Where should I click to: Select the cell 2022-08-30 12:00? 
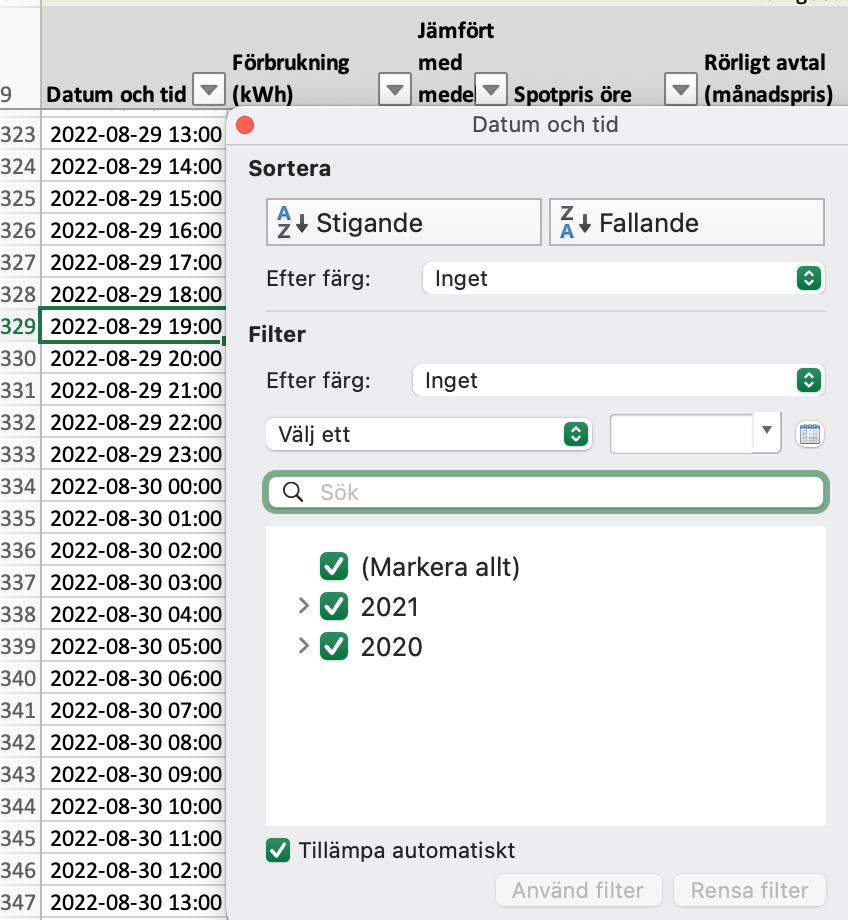pyautogui.click(x=134, y=870)
